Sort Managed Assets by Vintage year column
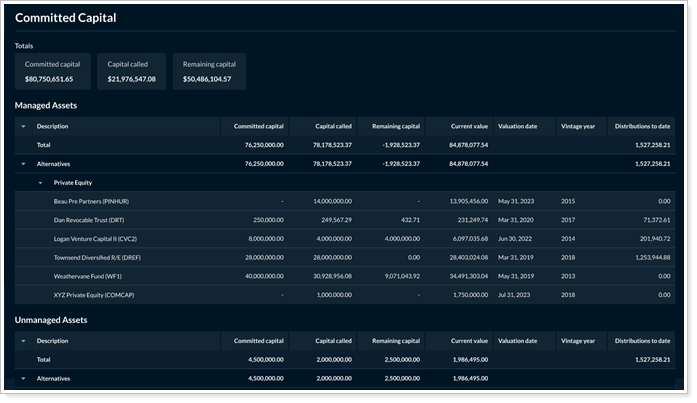The width and height of the screenshot is (697, 403). 577,127
